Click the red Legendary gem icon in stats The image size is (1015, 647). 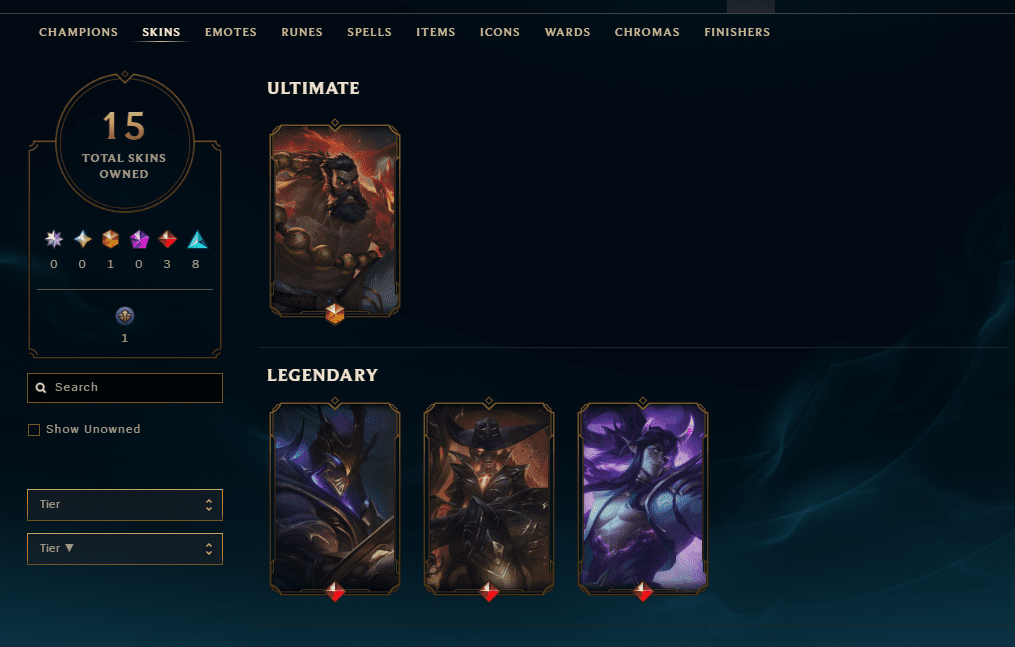[168, 239]
